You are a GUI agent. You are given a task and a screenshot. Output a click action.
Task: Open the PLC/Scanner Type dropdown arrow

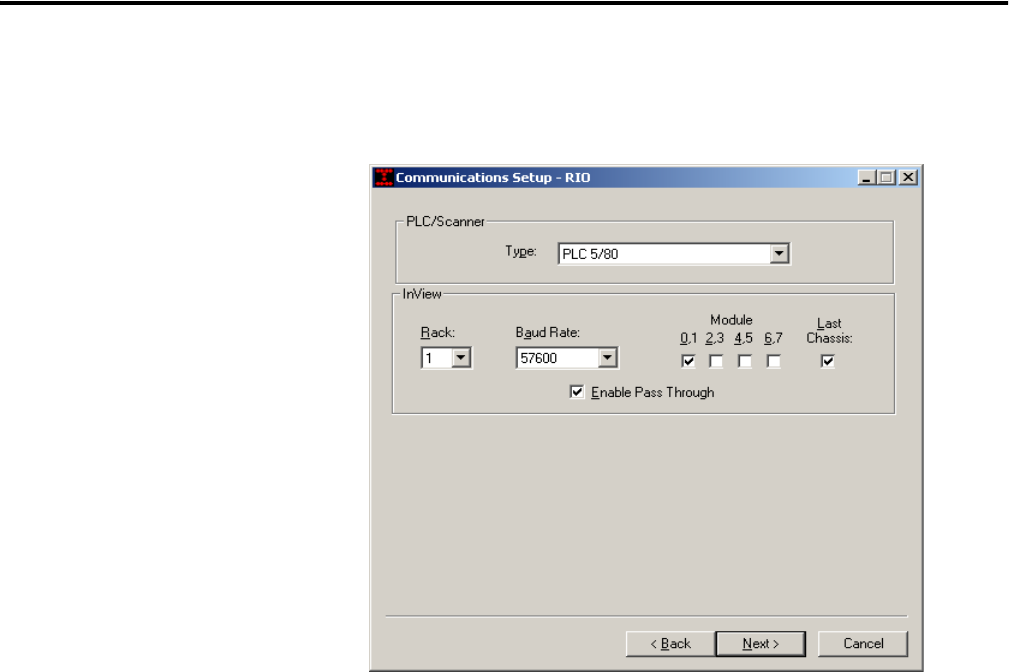[x=779, y=254]
